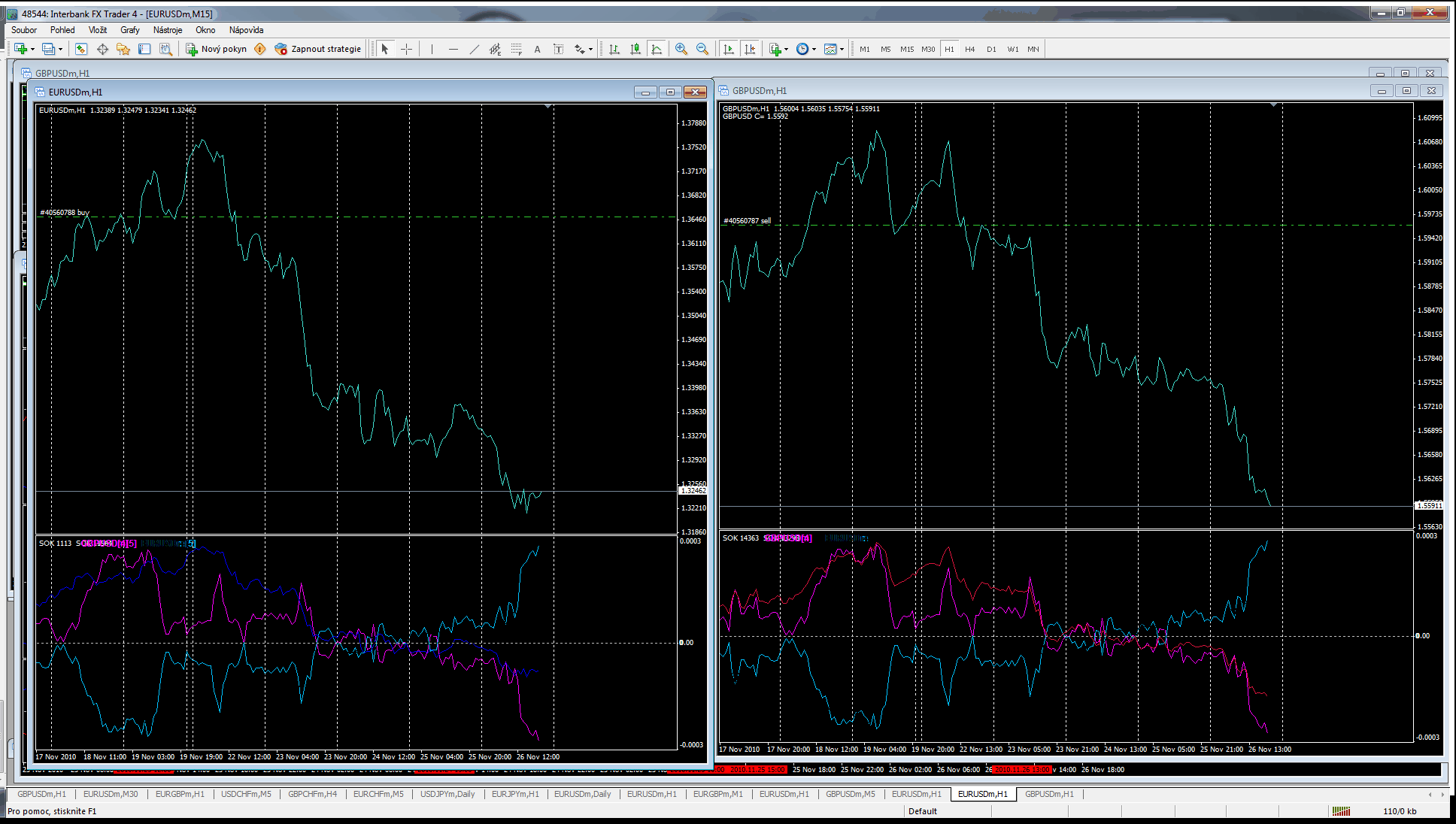Switch to the USDJPYm,Daily chart tab

pos(447,794)
